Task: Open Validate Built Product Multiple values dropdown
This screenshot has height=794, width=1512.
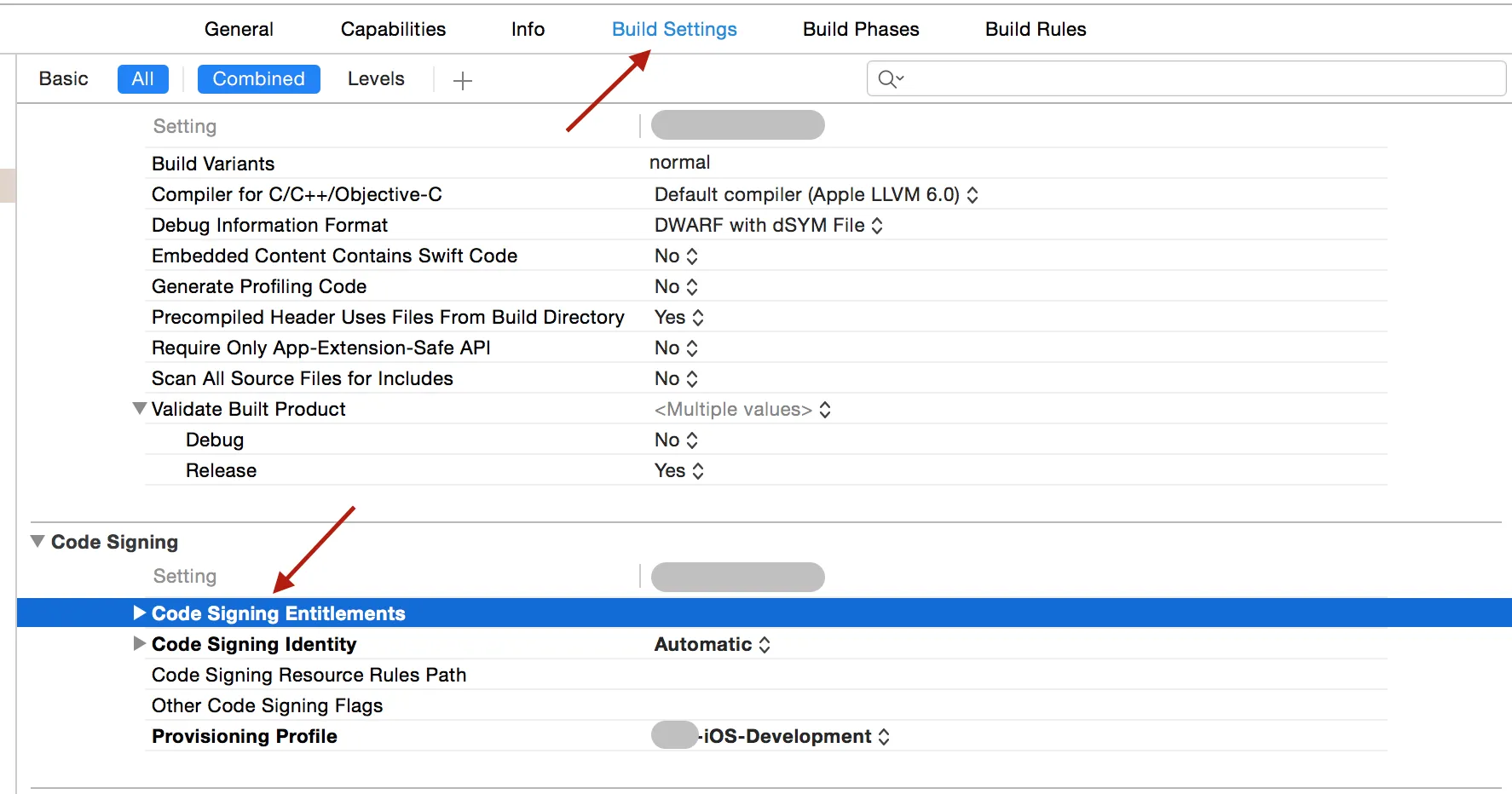Action: click(742, 409)
